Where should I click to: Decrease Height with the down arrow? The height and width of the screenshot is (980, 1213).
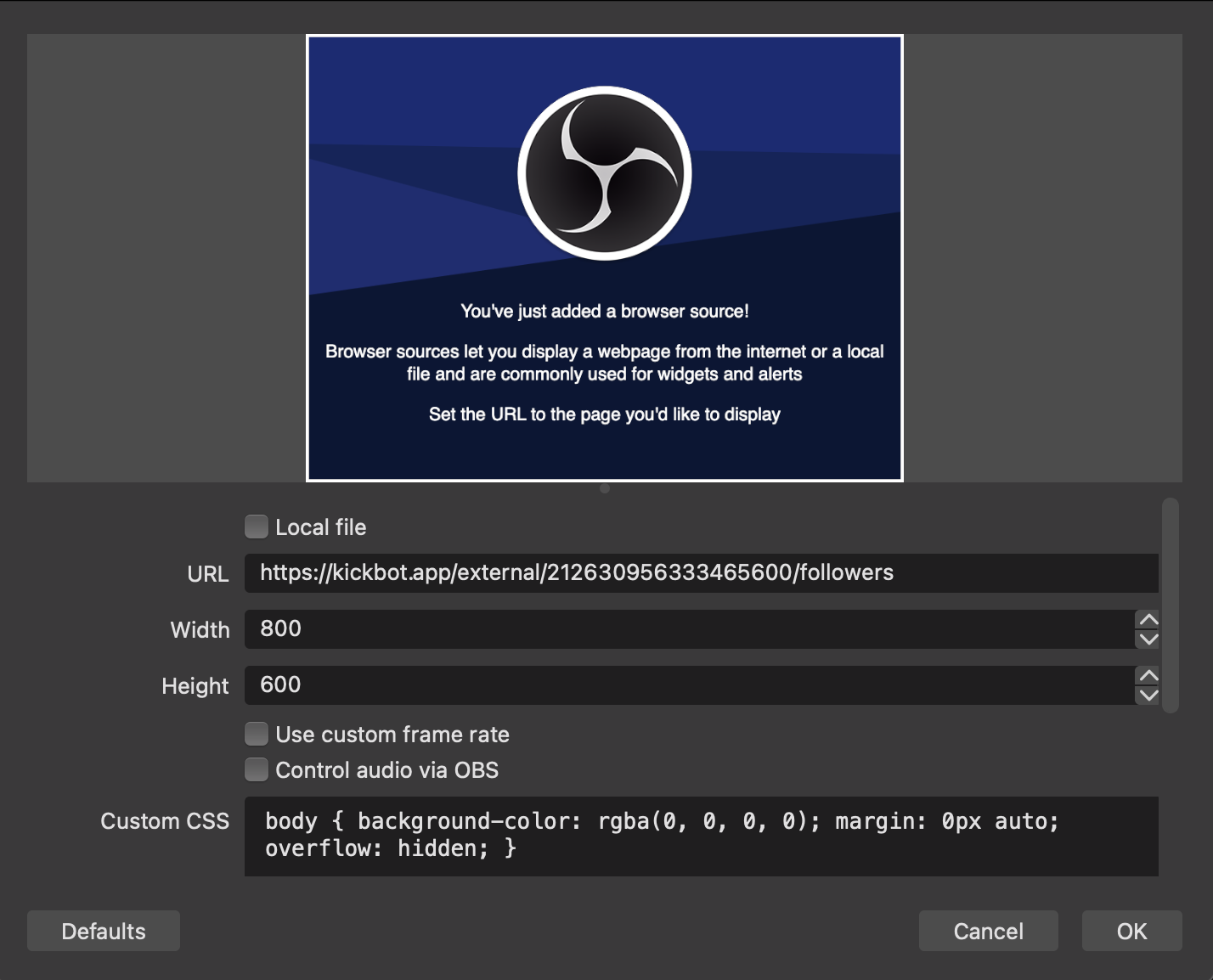(x=1148, y=696)
